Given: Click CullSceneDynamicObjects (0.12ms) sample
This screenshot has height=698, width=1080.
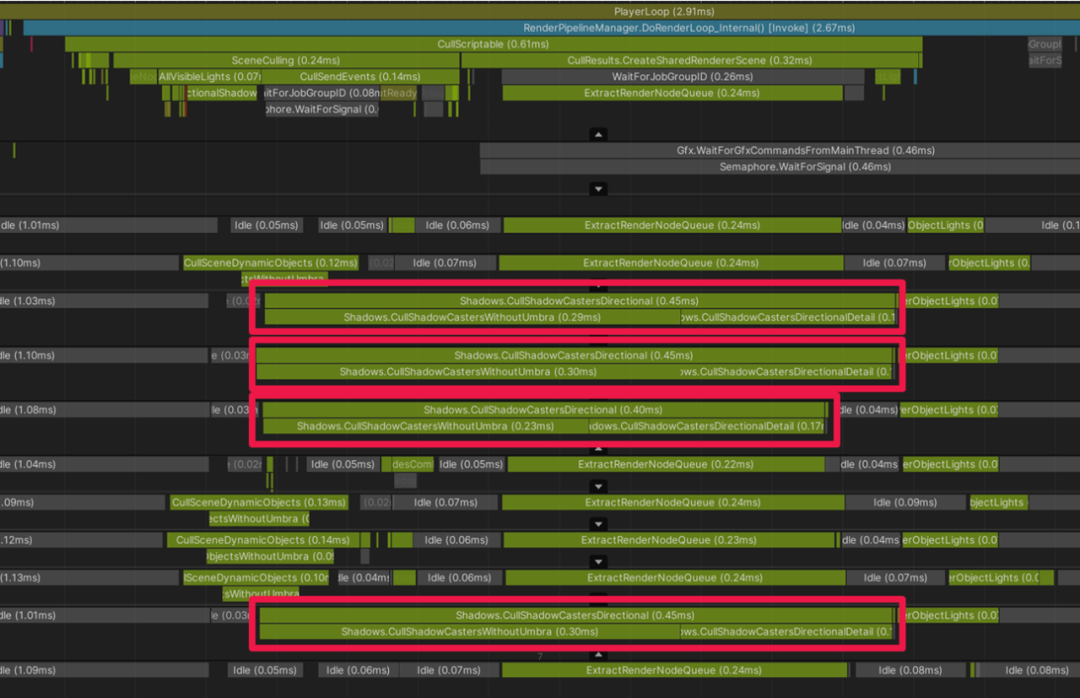Looking at the screenshot, I should pos(271,263).
